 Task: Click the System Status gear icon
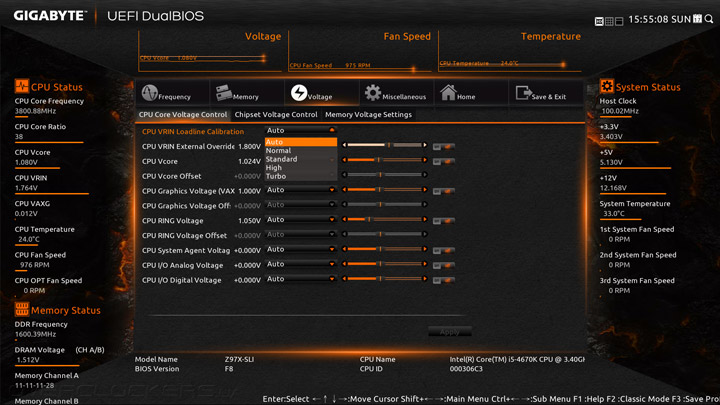tap(607, 86)
